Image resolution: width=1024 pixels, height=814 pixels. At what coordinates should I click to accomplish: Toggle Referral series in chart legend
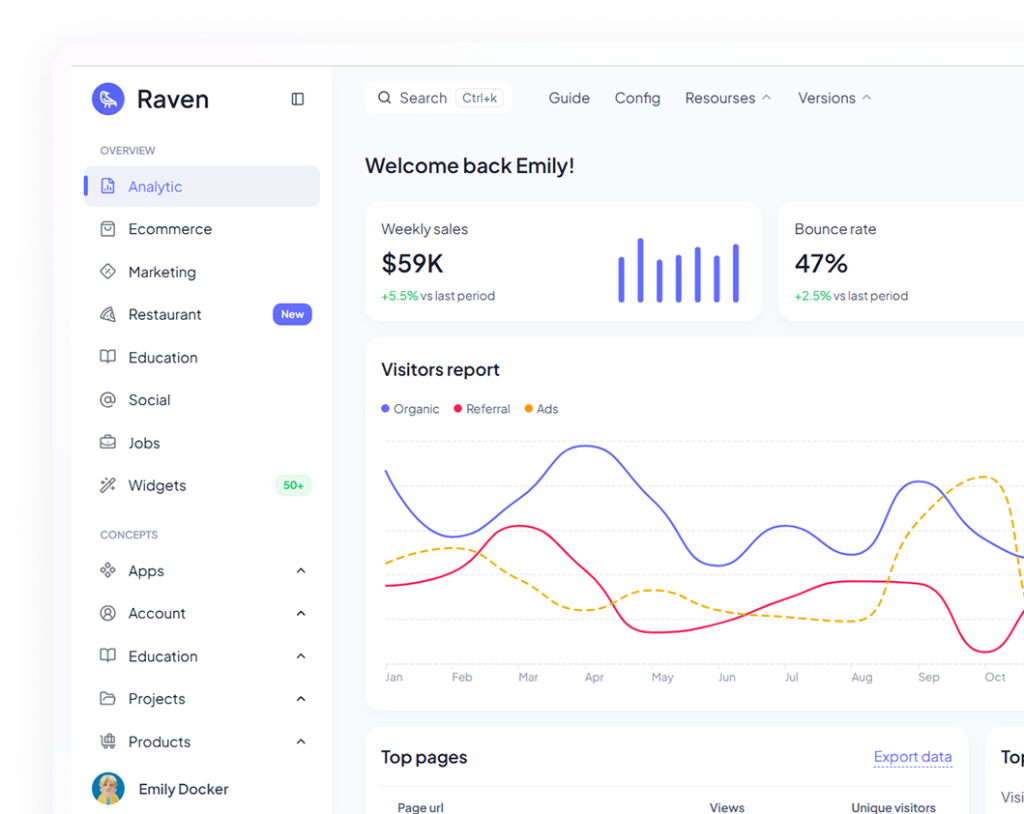[x=482, y=409]
